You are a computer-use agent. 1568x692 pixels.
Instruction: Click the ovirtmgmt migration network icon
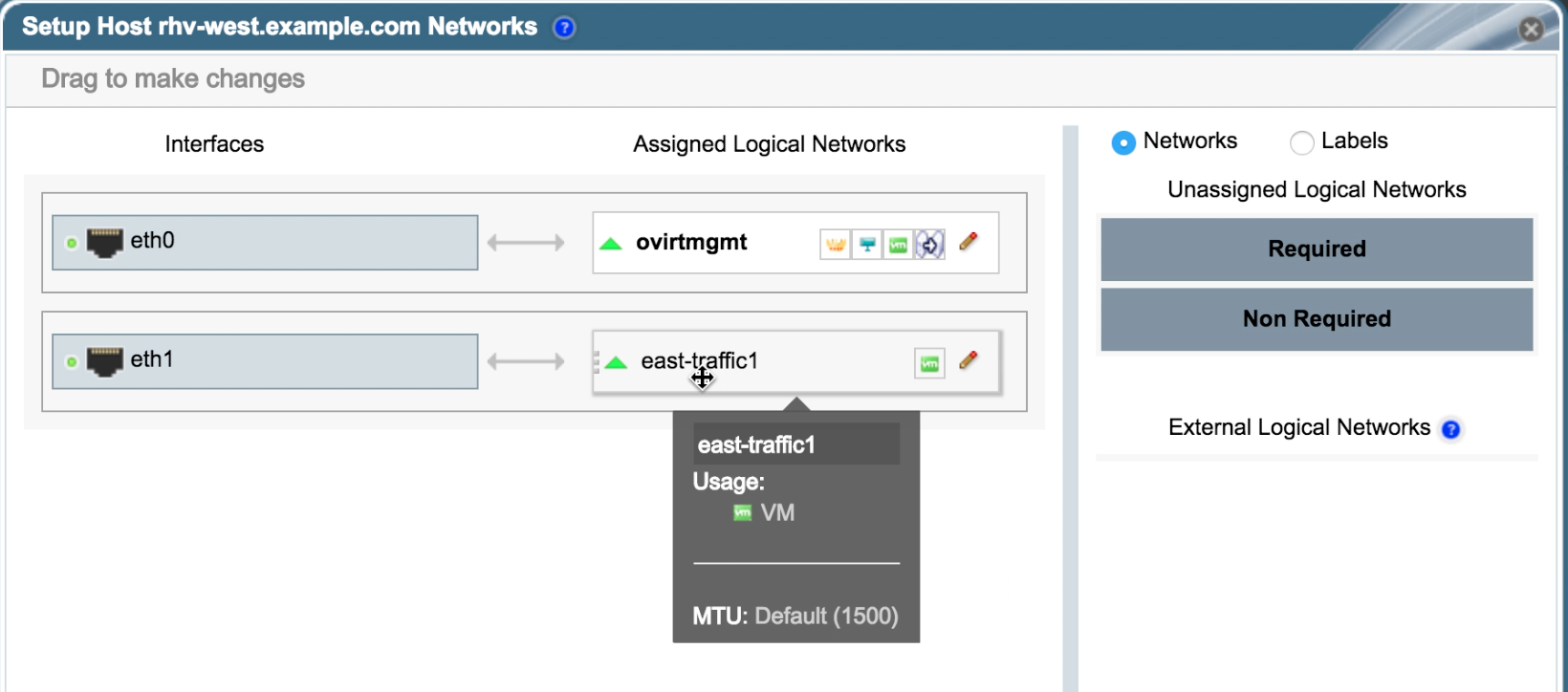click(929, 245)
